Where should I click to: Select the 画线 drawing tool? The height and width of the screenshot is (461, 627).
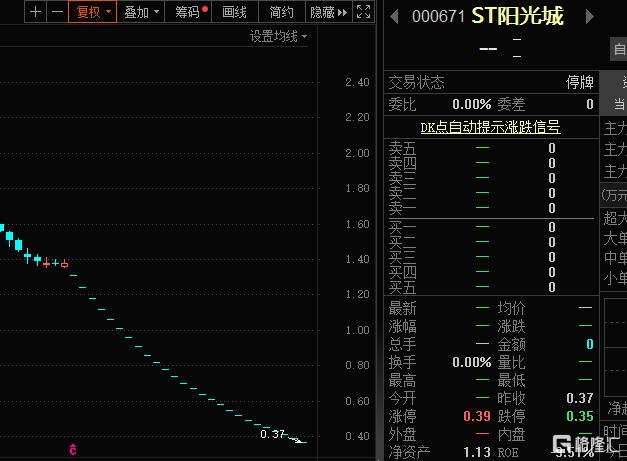pyautogui.click(x=235, y=12)
